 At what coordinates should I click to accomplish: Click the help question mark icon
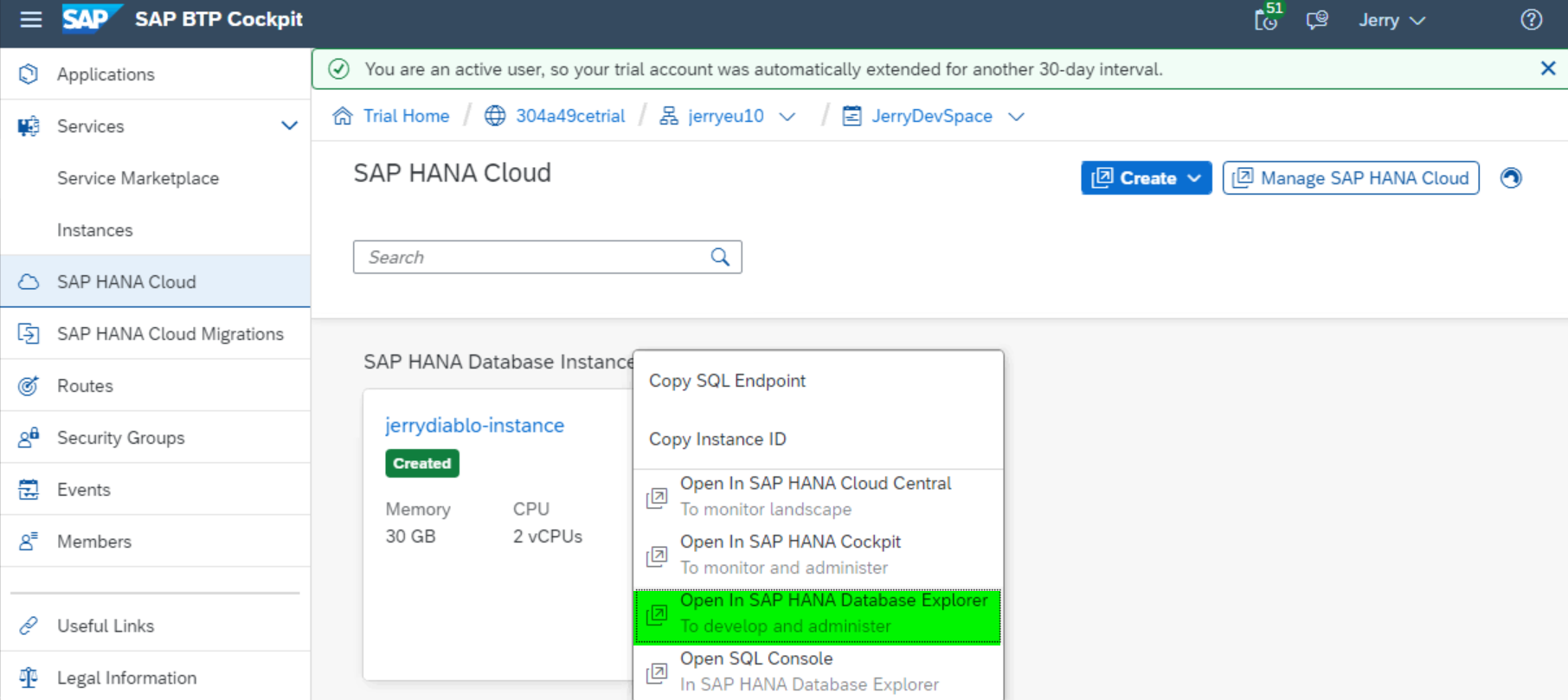[x=1531, y=20]
